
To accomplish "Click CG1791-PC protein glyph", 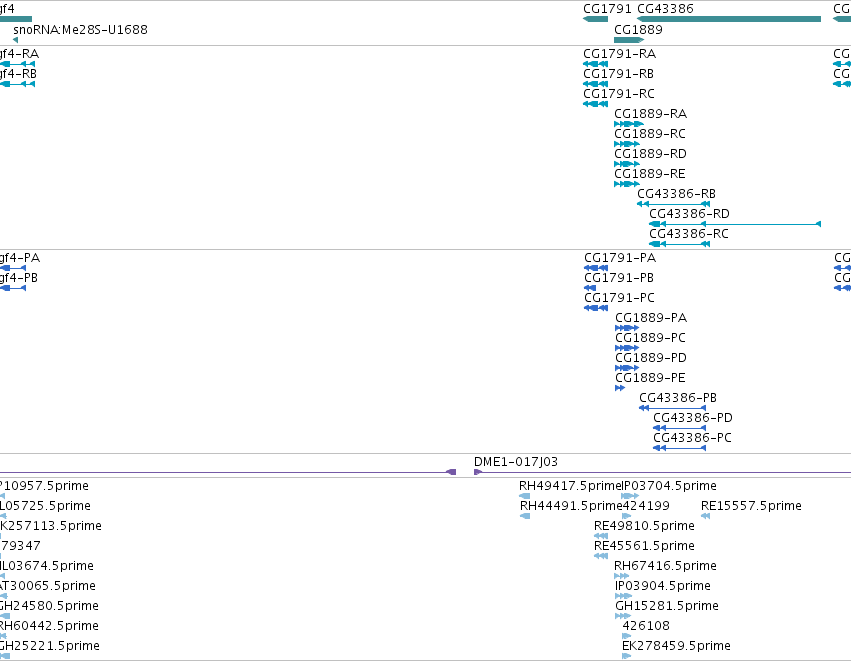I will 596,308.
